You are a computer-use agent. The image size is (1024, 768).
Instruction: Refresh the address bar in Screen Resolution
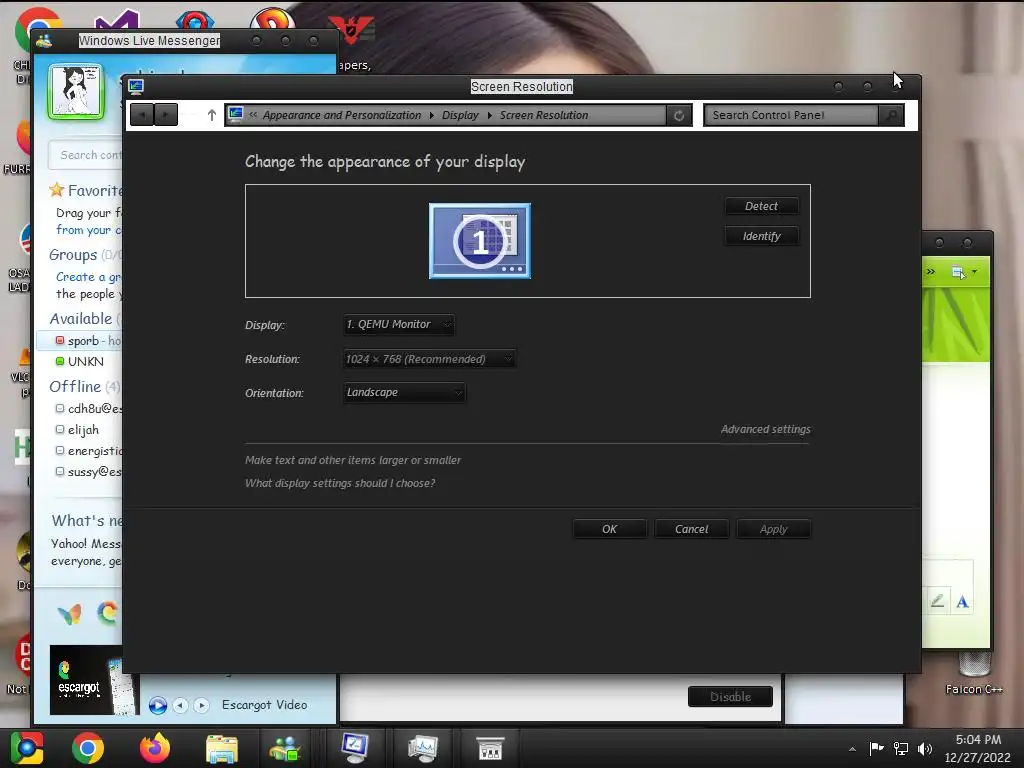pos(679,116)
